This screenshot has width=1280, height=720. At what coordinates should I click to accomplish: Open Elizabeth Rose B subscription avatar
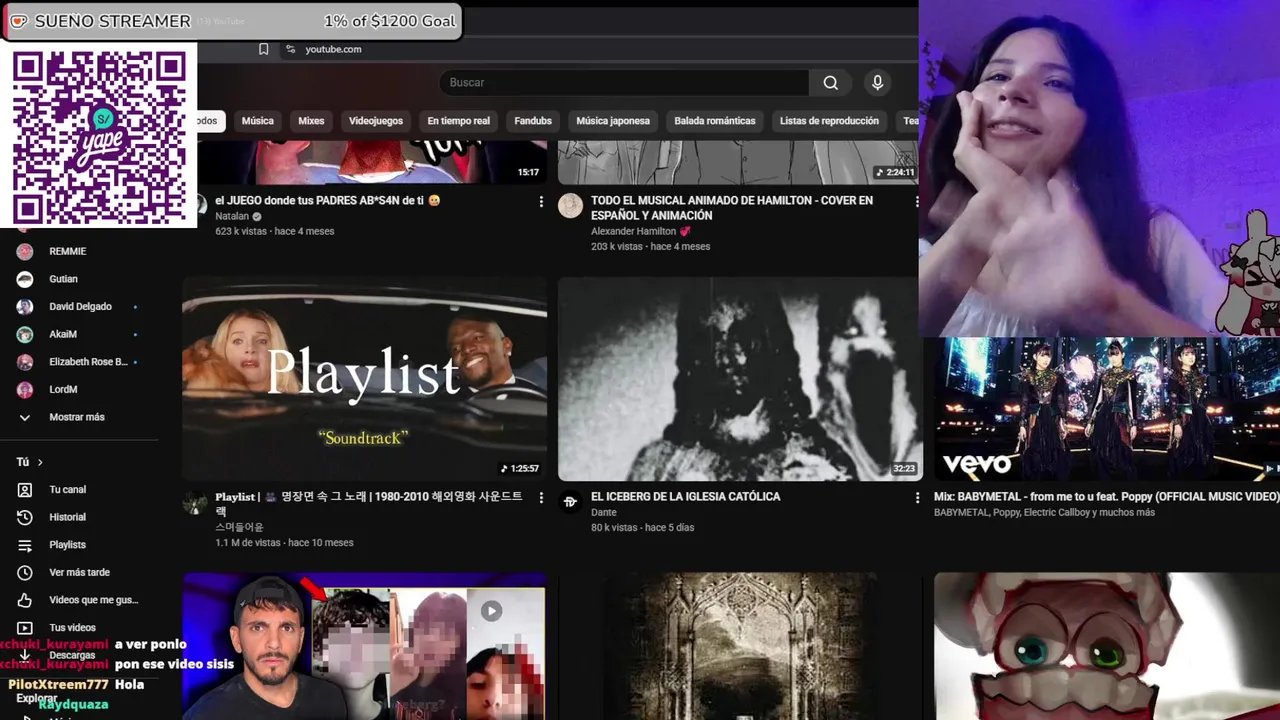(25, 362)
